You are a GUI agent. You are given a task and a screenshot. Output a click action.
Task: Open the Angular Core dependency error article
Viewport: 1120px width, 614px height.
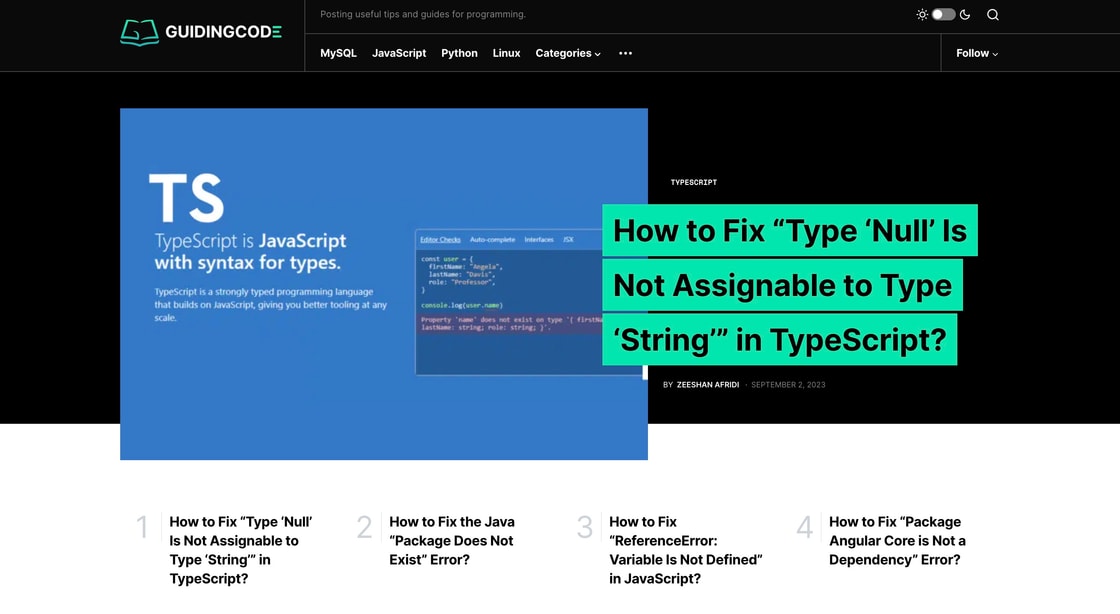[897, 540]
